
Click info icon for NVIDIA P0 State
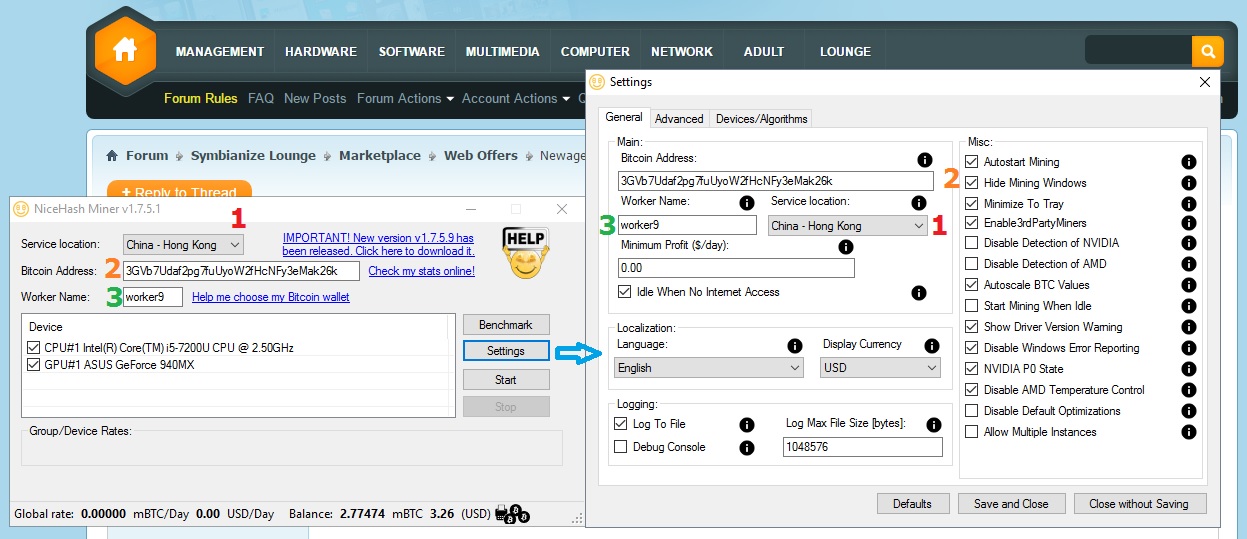pos(1189,370)
